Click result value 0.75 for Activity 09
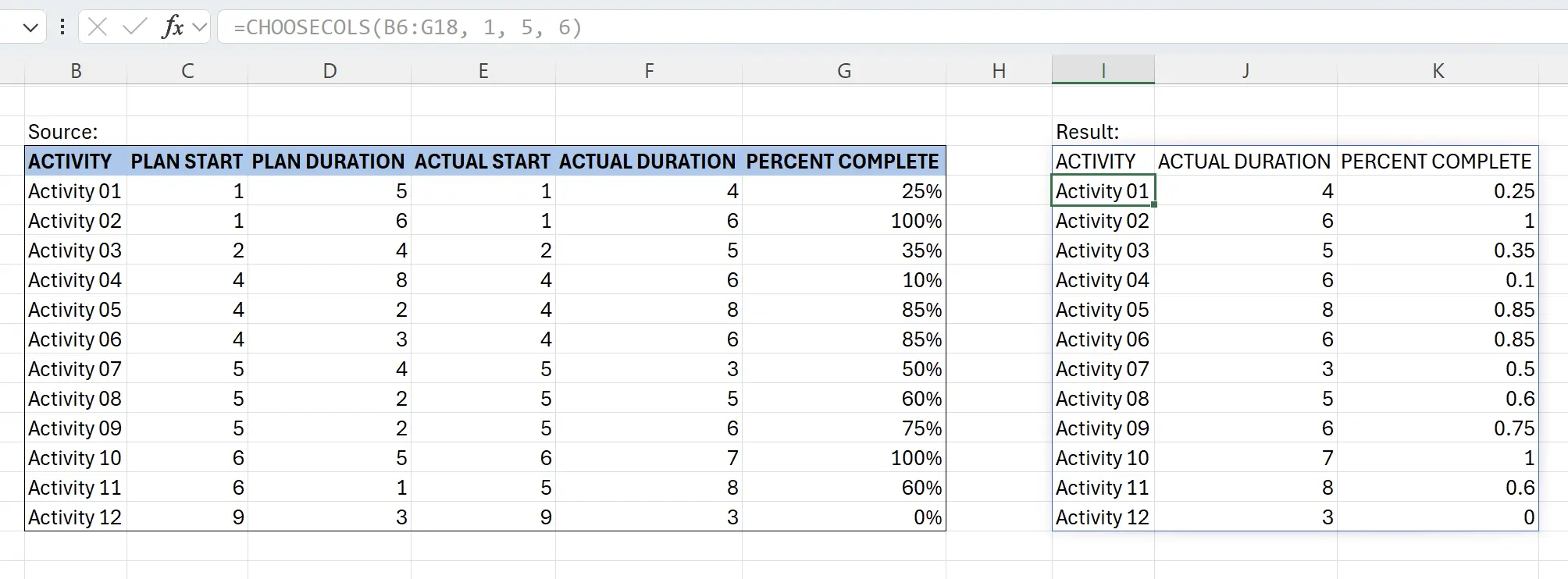1568x579 pixels. [1438, 428]
